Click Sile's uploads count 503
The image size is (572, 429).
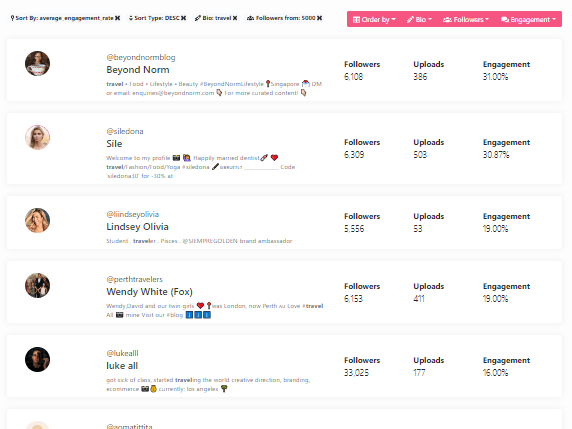click(x=420, y=155)
